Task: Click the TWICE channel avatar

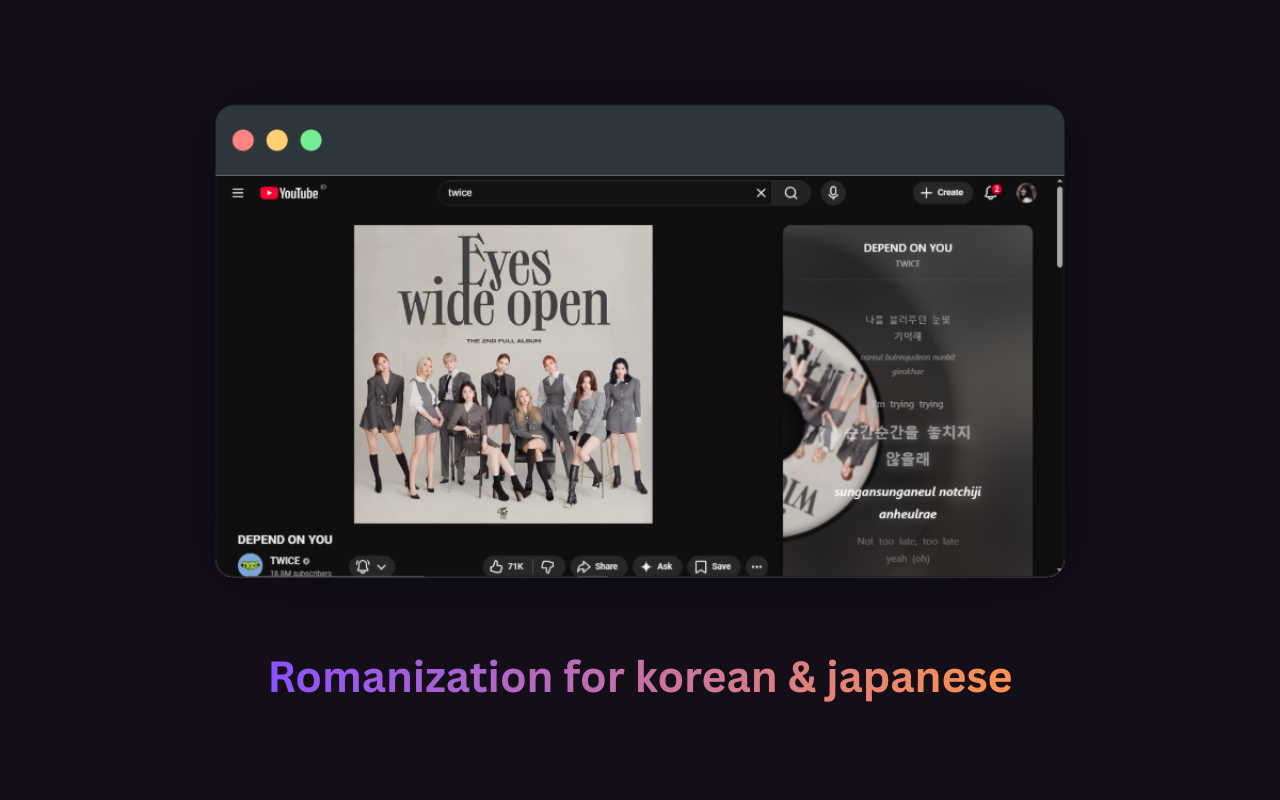Action: coord(250,565)
